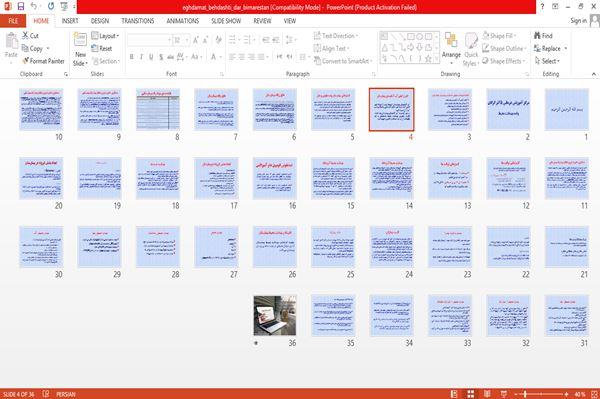600x399 pixels.
Task: Toggle Strikethrough formatting
Action: (171, 57)
